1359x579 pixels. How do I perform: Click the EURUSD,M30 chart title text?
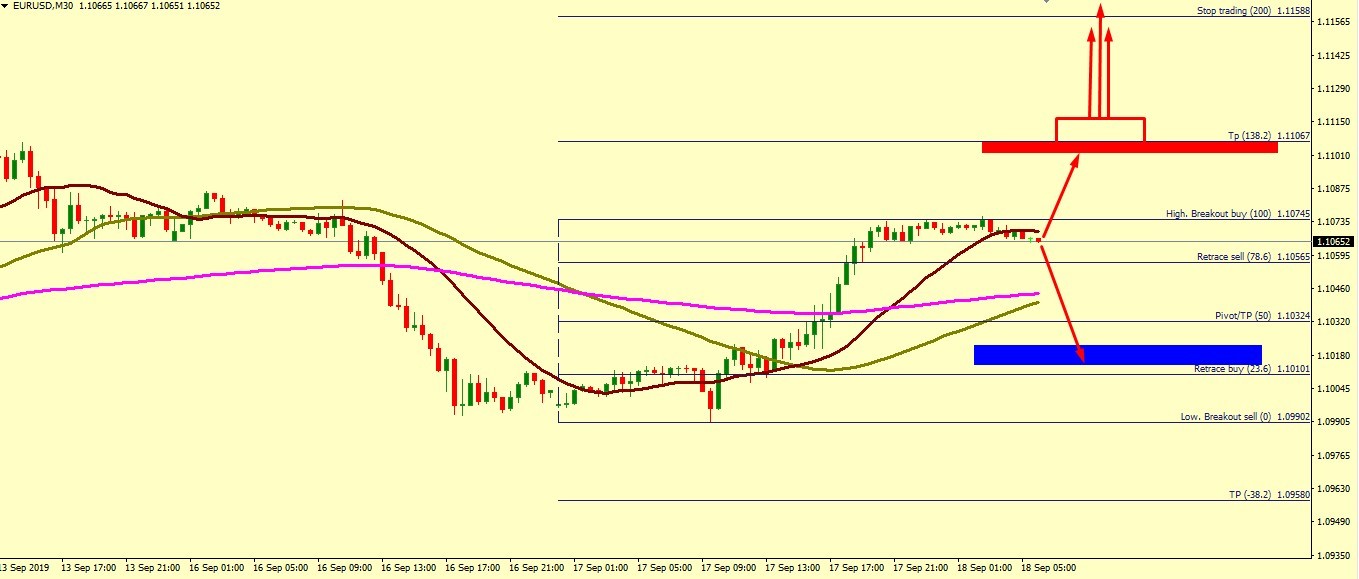46,6
